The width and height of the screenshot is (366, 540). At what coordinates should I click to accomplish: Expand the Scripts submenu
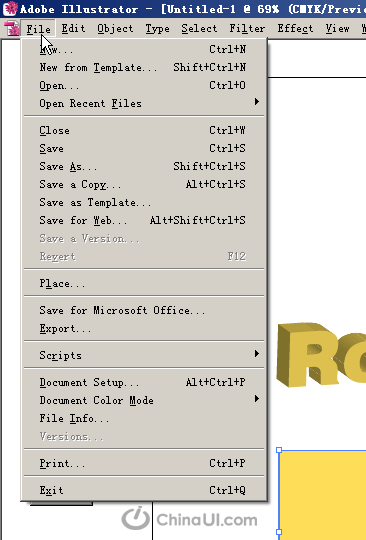144,355
